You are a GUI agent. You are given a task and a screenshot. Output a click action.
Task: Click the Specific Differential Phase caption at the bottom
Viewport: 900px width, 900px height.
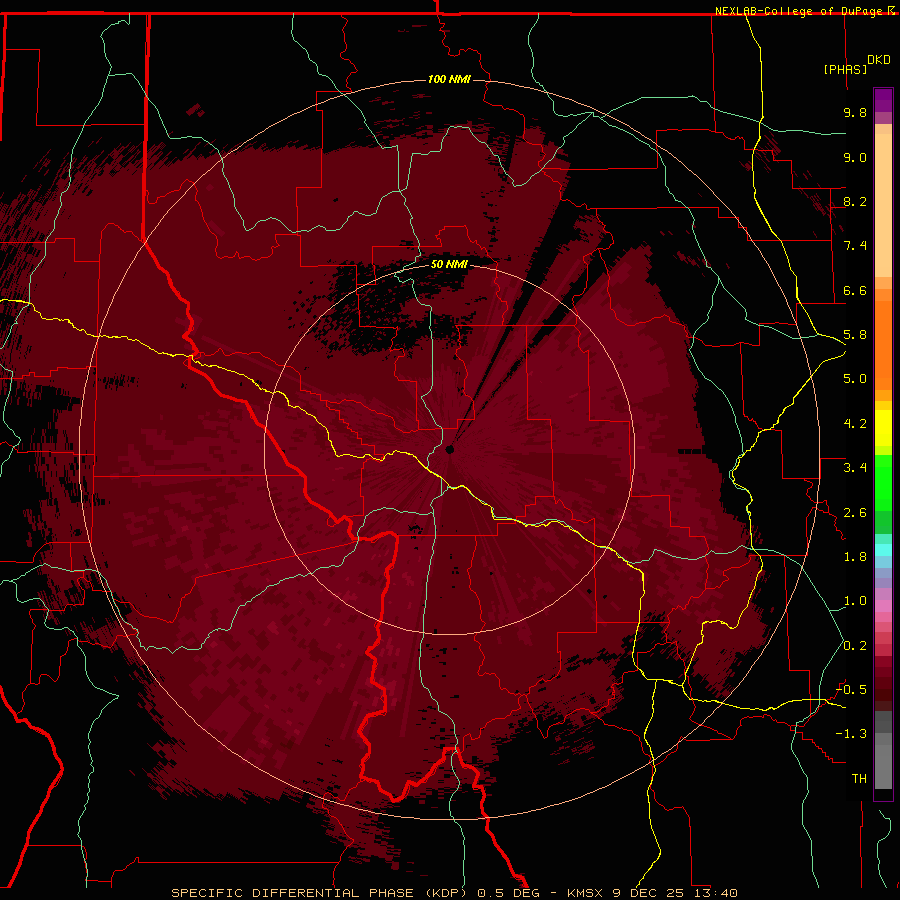(x=454, y=893)
